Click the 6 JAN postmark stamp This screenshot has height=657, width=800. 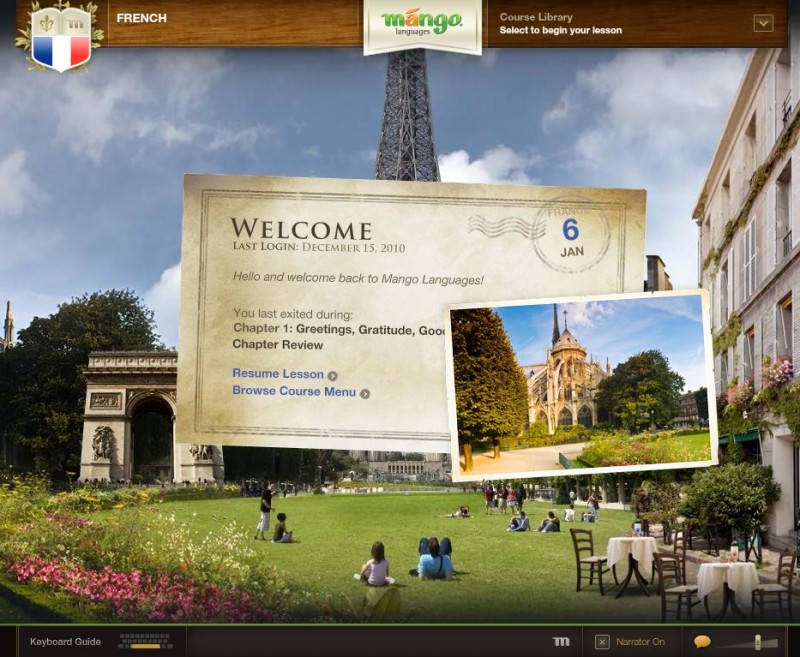pyautogui.click(x=571, y=236)
